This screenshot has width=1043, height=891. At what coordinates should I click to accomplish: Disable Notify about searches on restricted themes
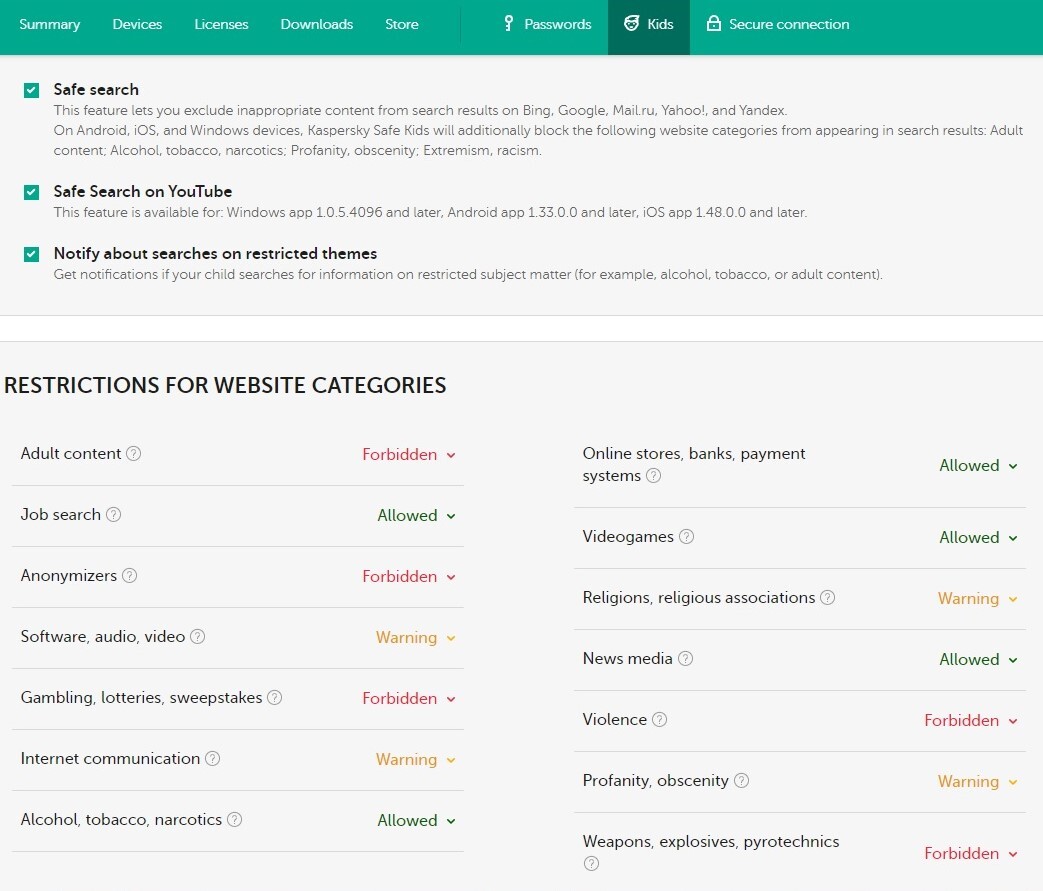pos(32,254)
